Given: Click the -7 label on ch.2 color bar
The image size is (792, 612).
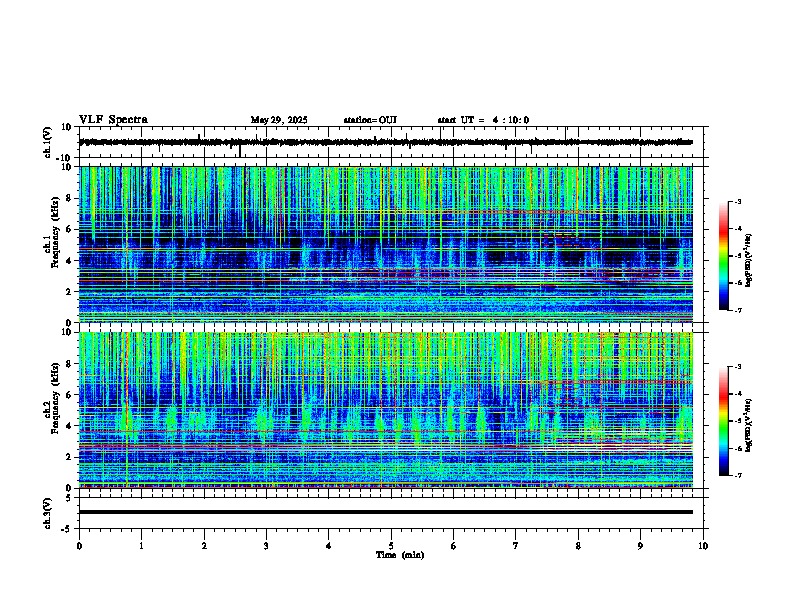Looking at the screenshot, I should click(x=737, y=476).
